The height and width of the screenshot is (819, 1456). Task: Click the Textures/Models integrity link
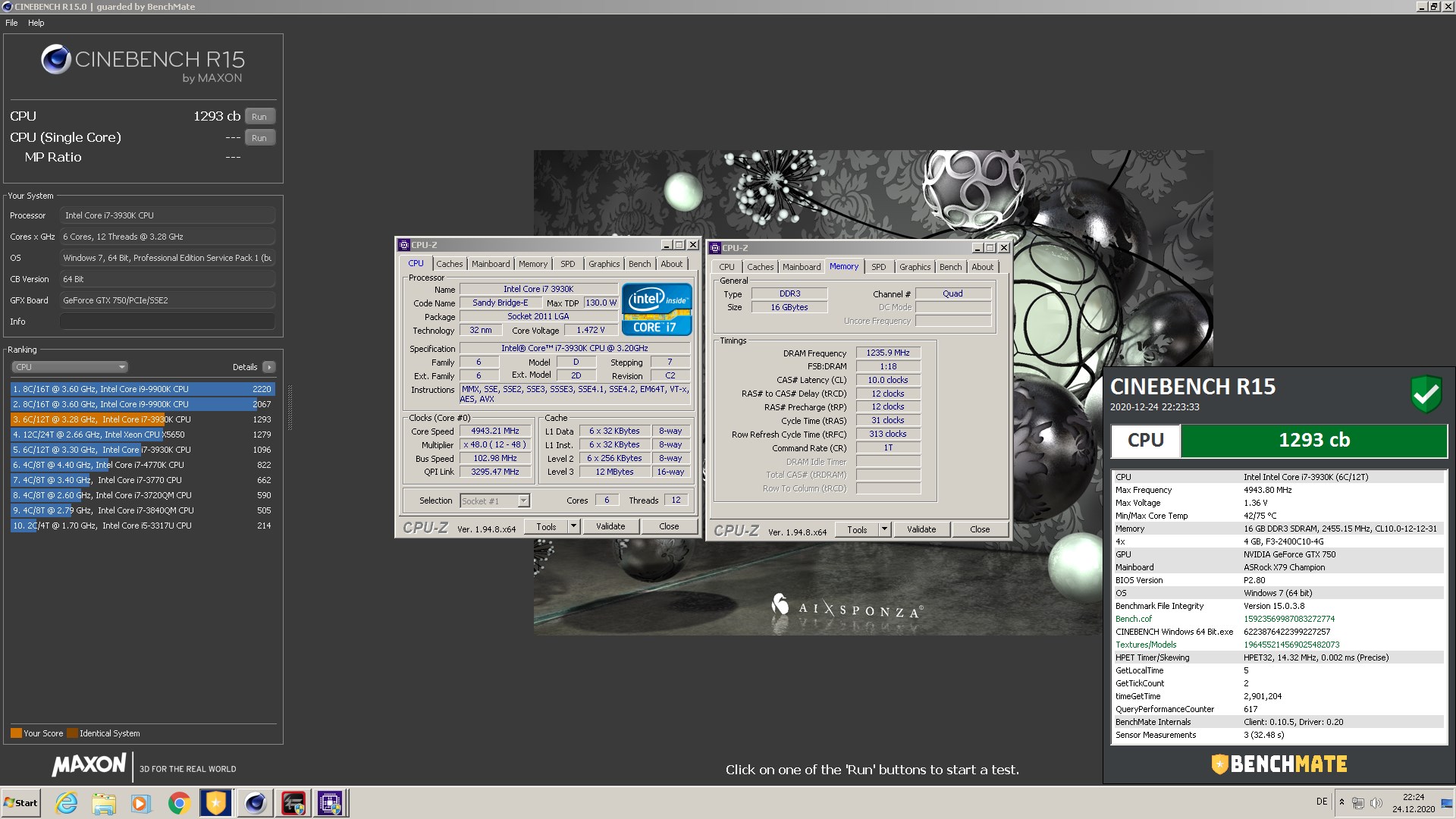pos(1145,645)
